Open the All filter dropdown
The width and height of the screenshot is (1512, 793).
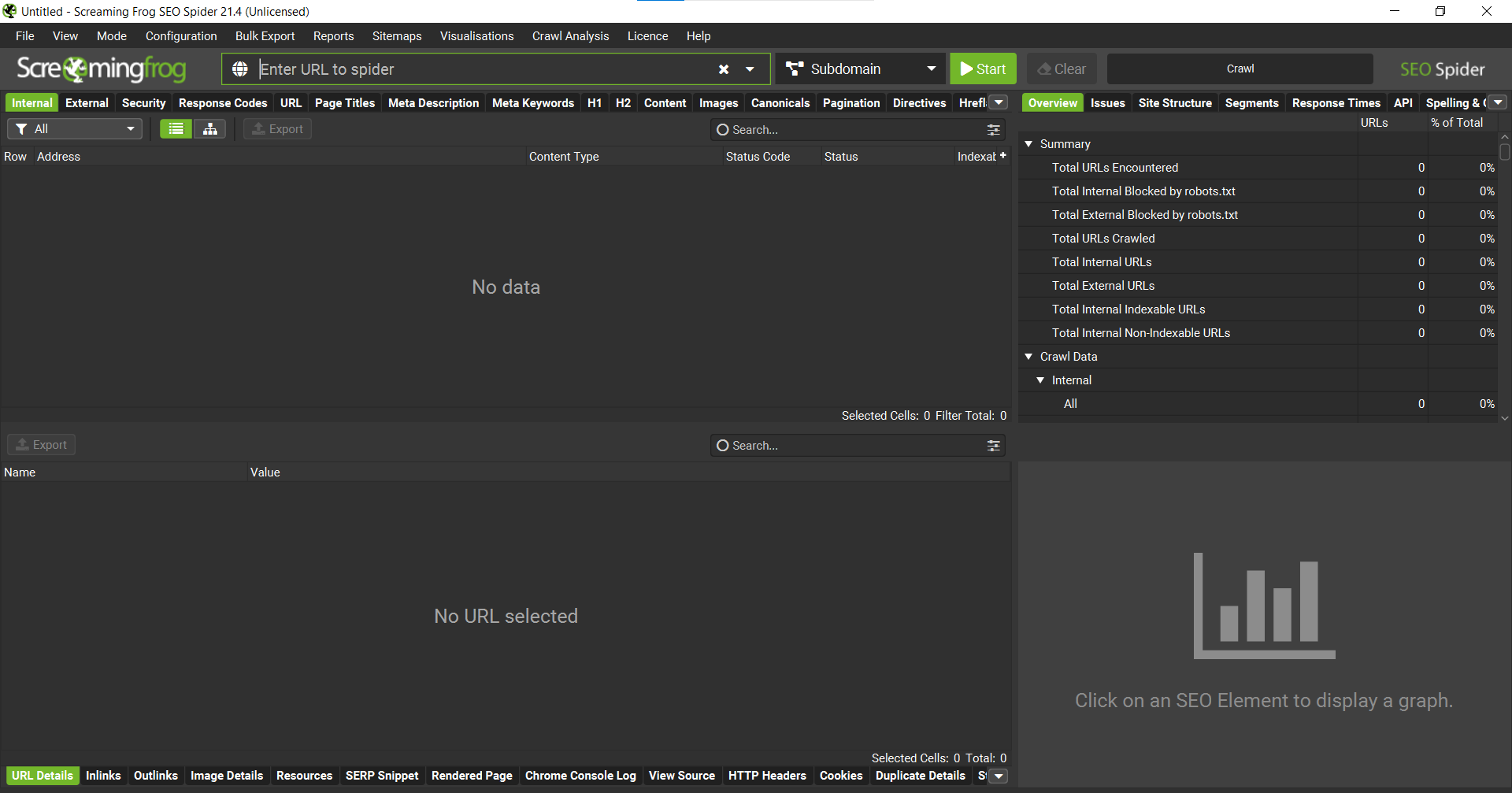point(75,129)
